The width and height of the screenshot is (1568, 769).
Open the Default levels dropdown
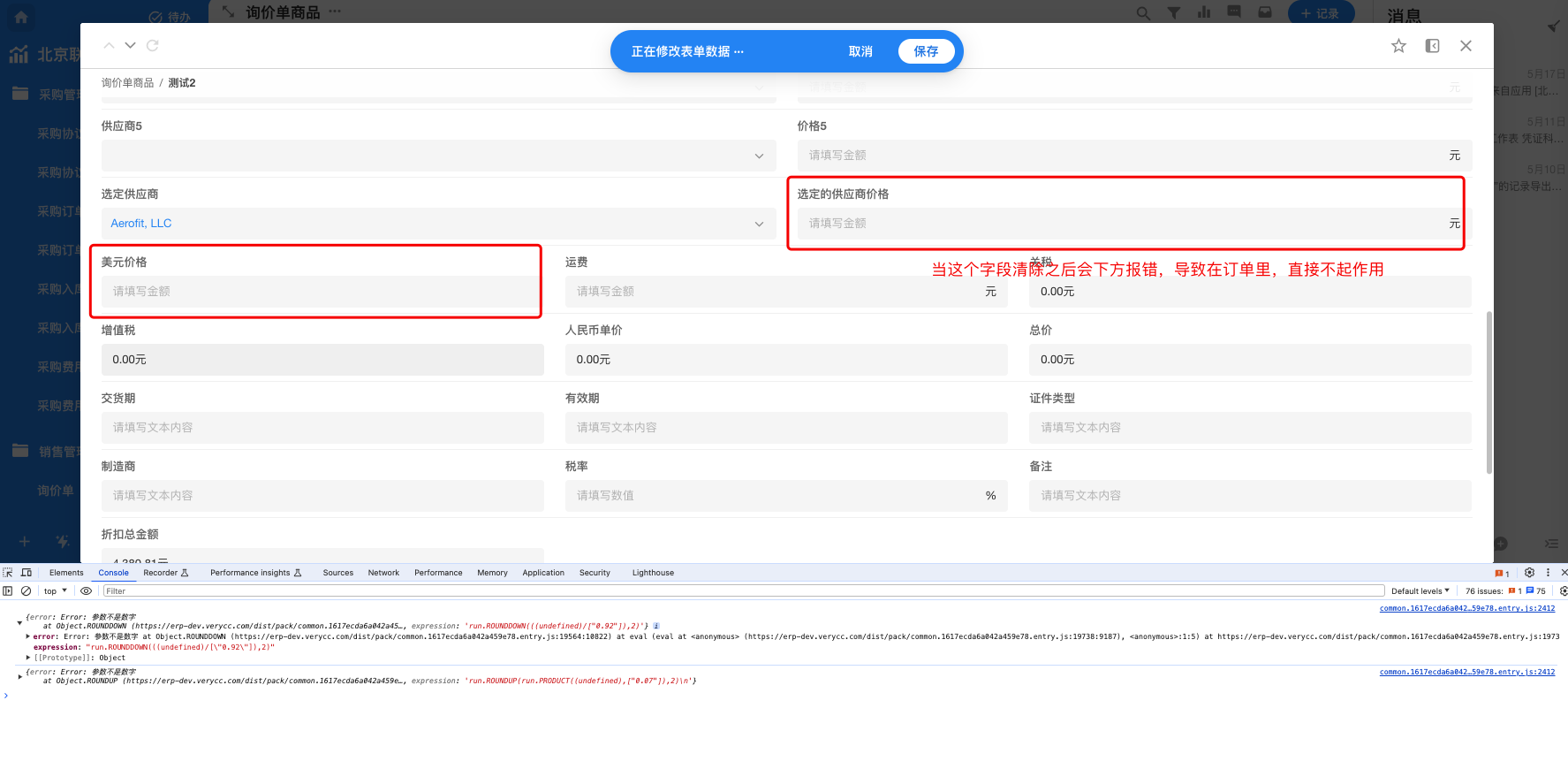(x=1420, y=591)
